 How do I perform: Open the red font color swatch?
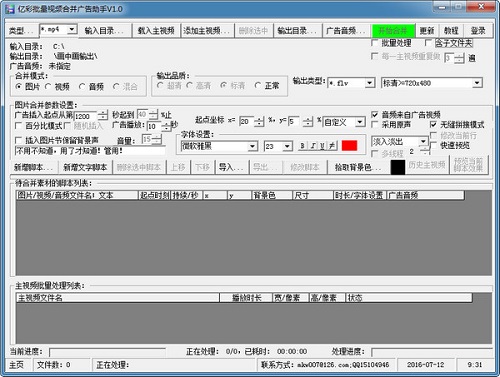coord(349,146)
